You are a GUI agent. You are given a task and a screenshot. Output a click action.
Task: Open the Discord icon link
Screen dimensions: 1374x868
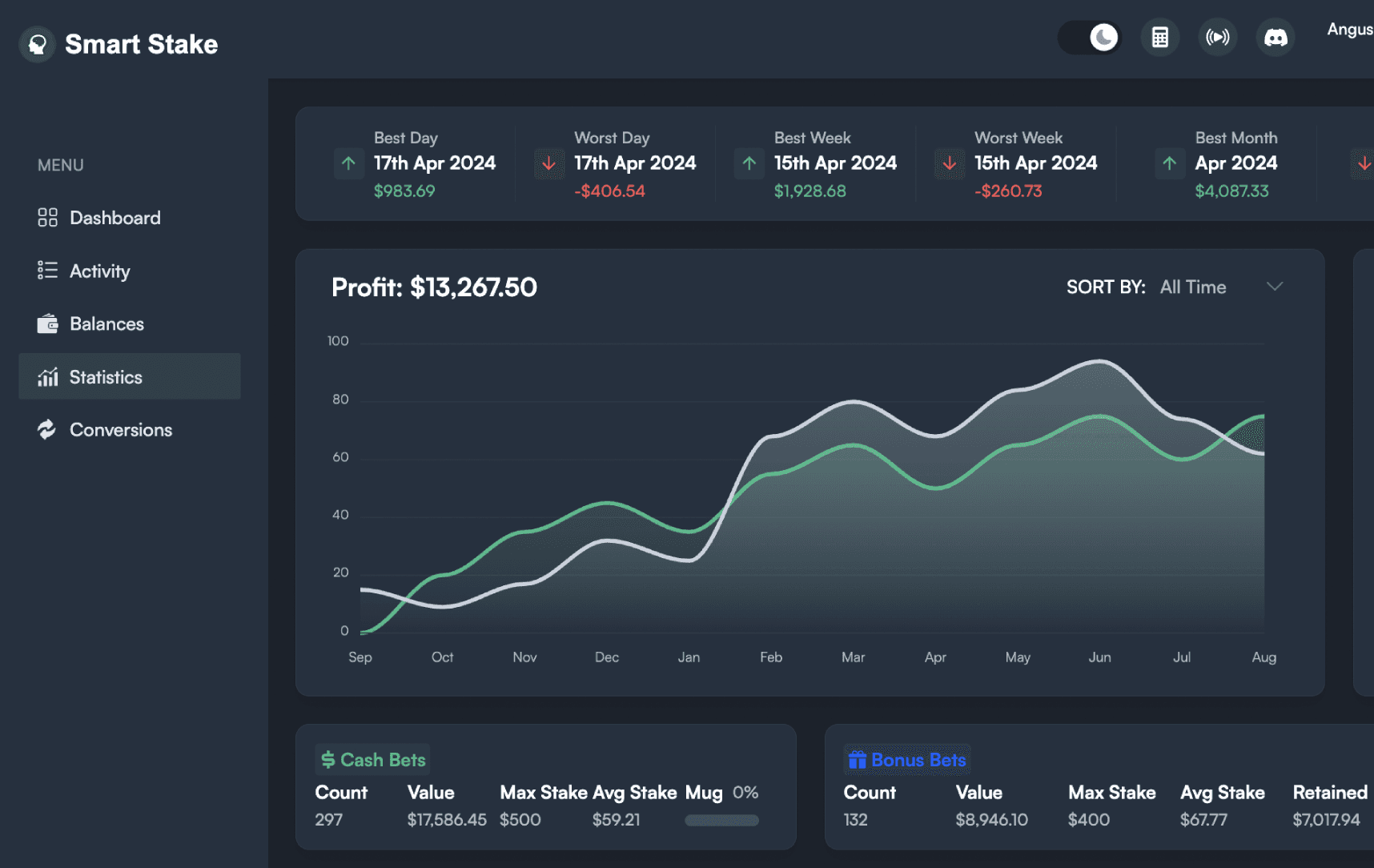[x=1276, y=38]
